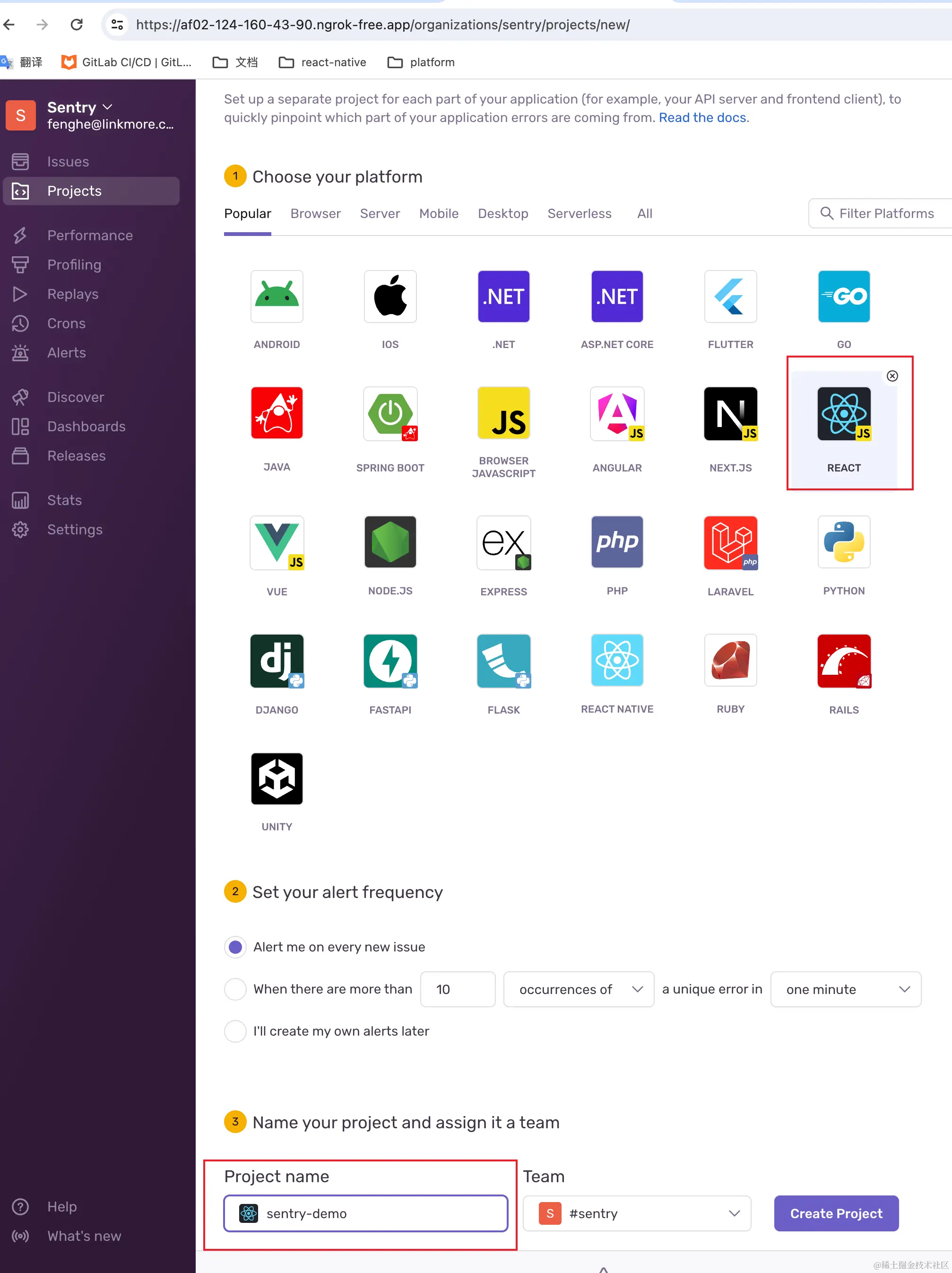Select the Django platform icon
This screenshot has width=952, height=1273.
click(277, 661)
